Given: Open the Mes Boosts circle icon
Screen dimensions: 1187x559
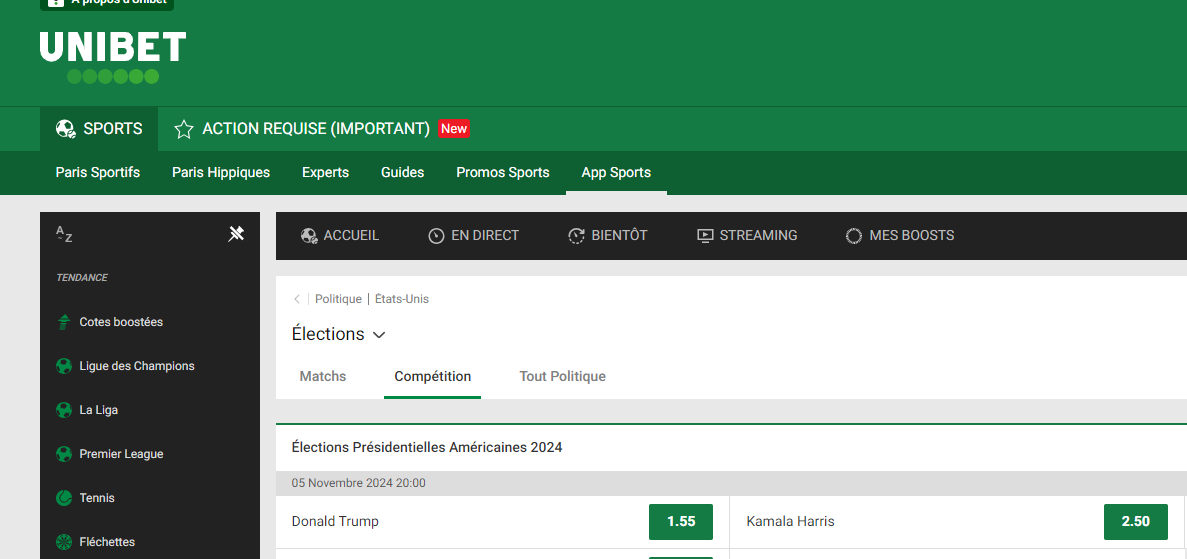Looking at the screenshot, I should (854, 236).
